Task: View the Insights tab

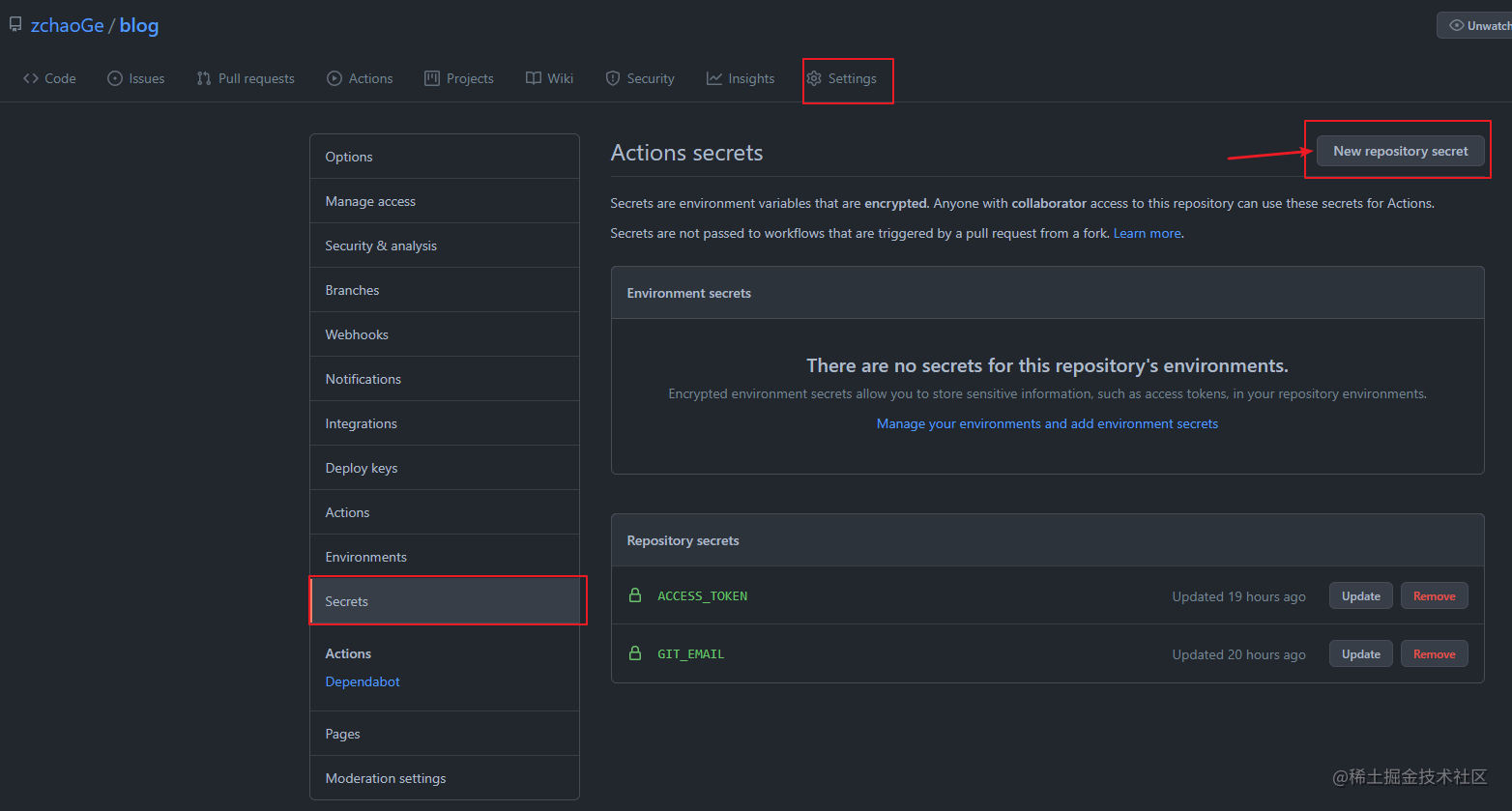Action: [741, 78]
